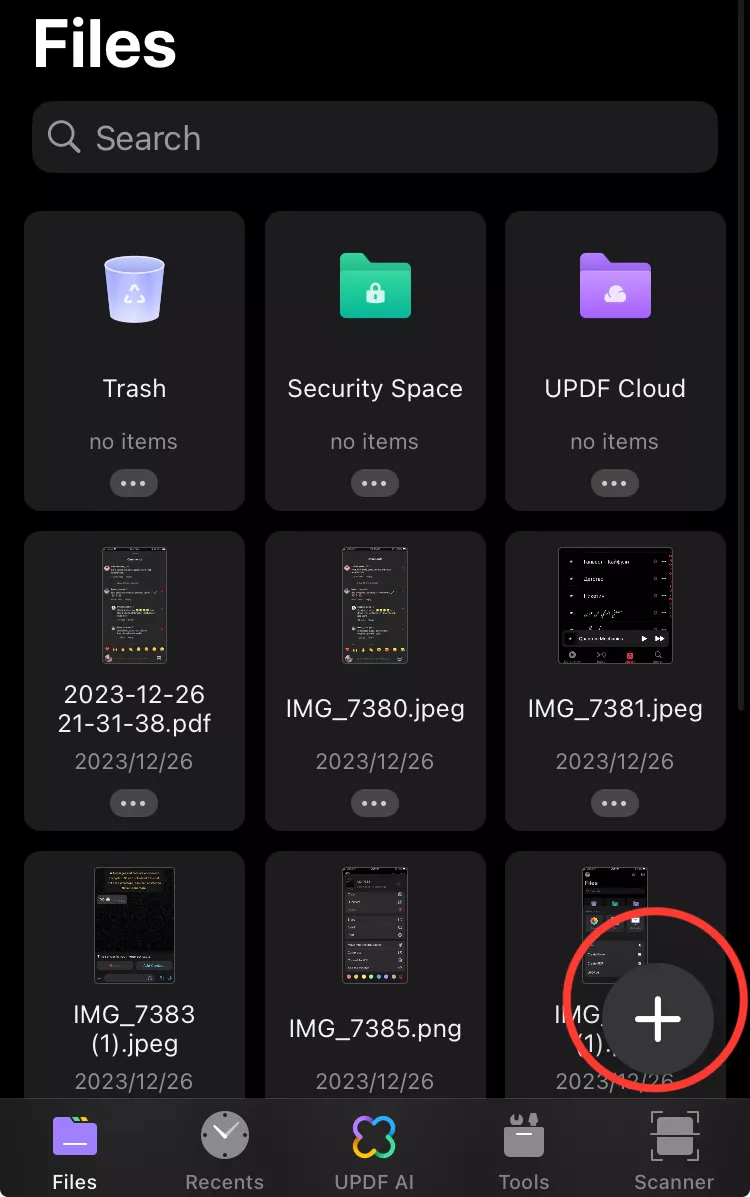Open the IMG_7381.jpeg thumbnail

(x=615, y=605)
